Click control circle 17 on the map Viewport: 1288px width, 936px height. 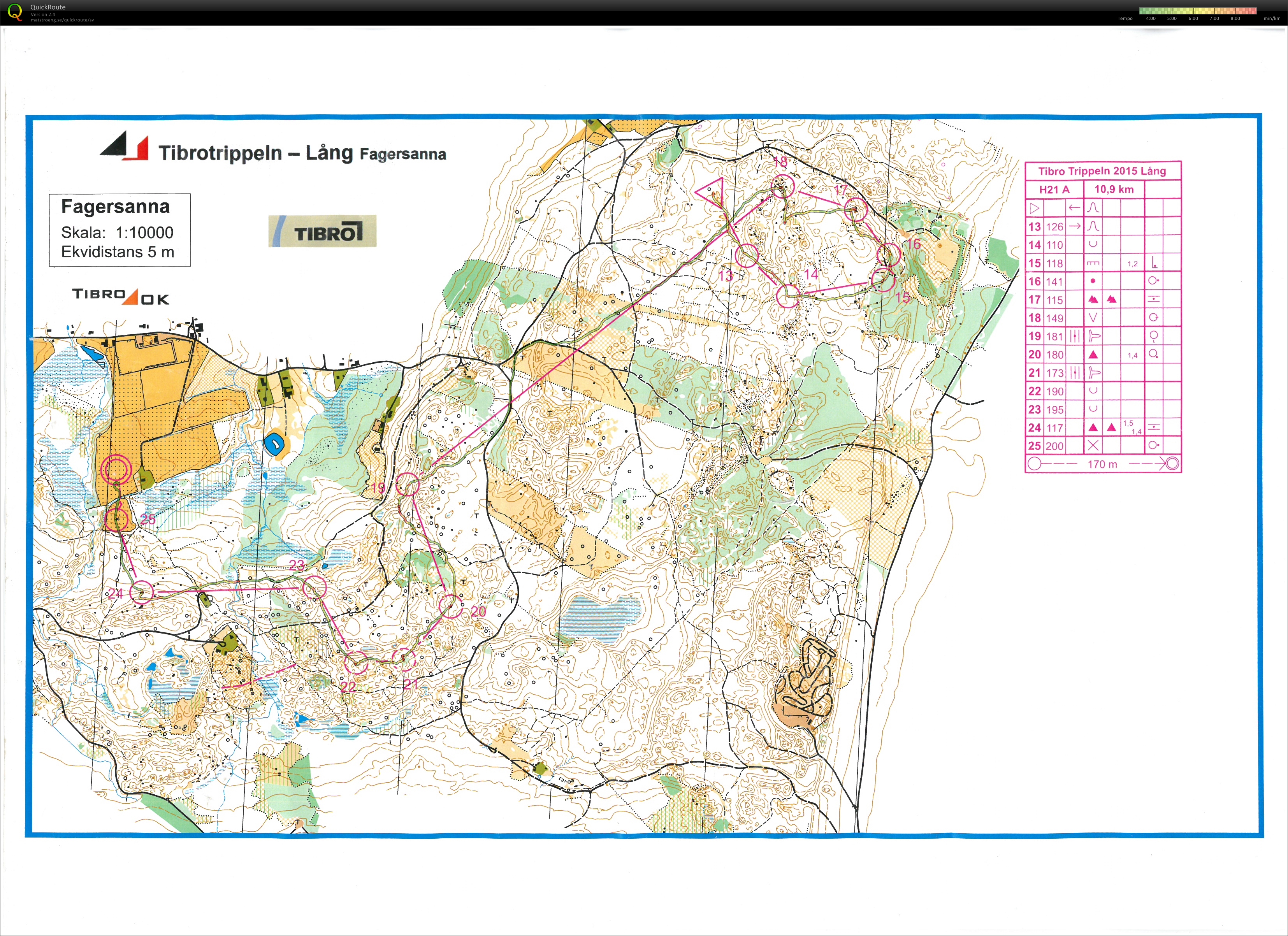point(855,209)
